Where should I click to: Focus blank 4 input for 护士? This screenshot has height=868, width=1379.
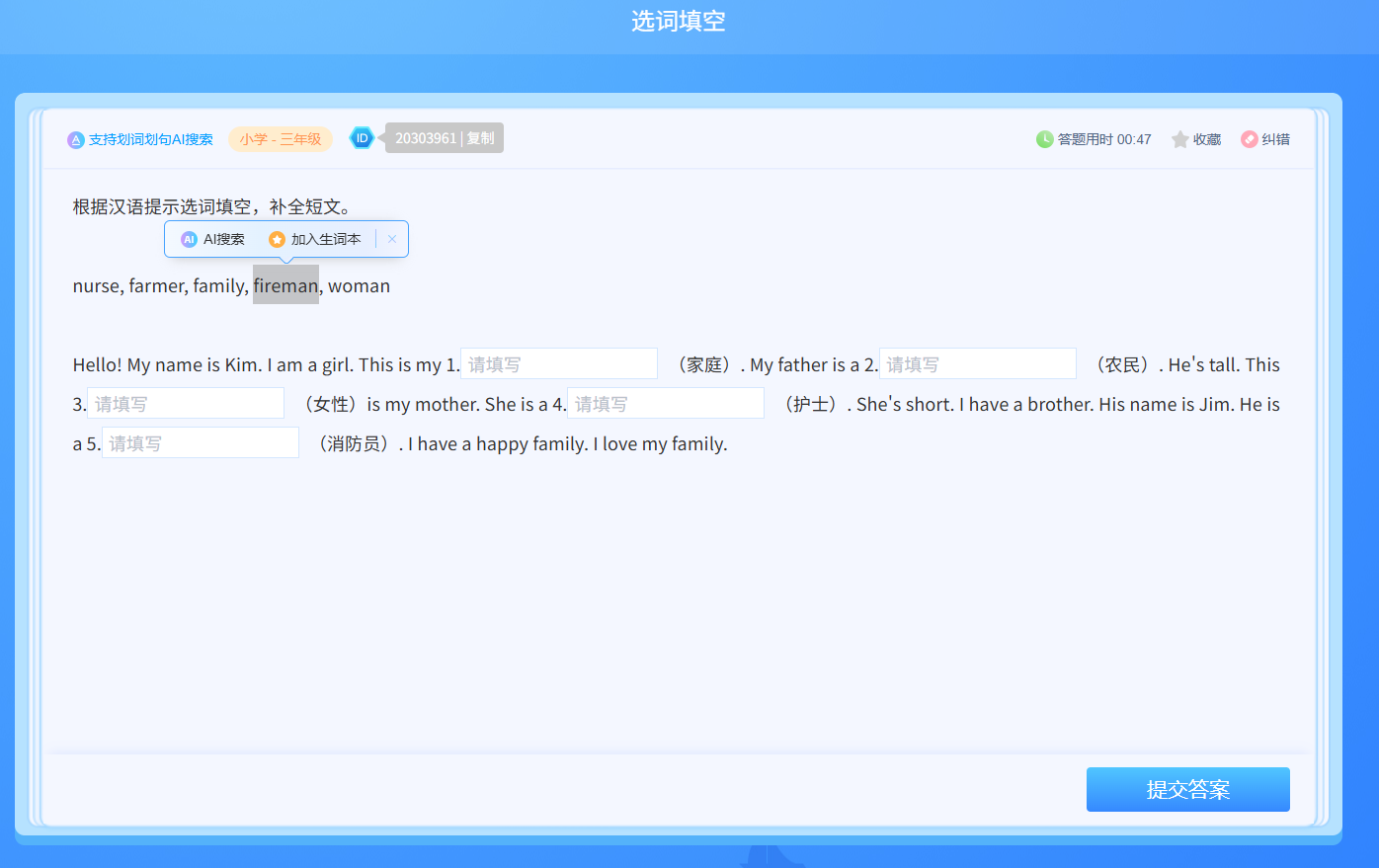click(666, 404)
